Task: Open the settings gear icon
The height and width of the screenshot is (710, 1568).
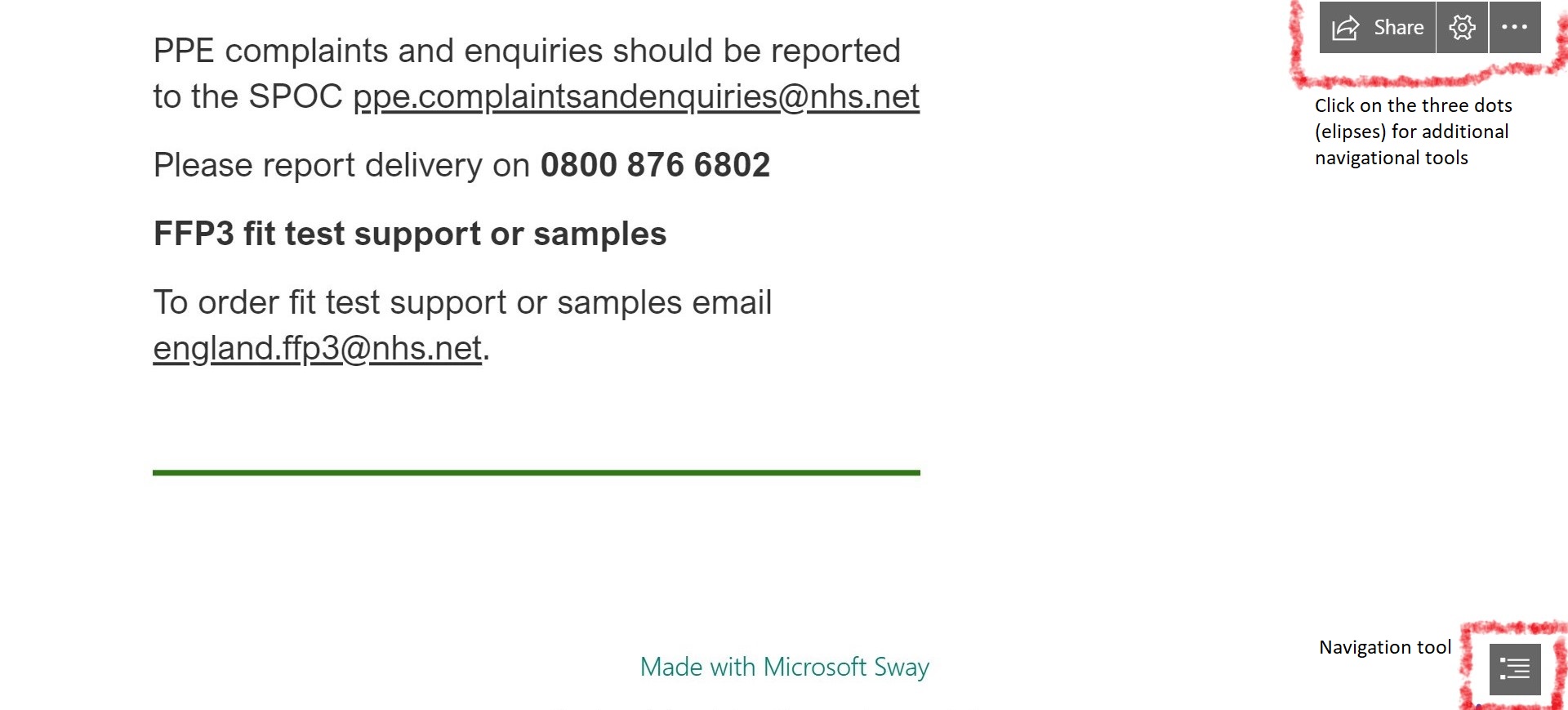Action: coord(1462,28)
